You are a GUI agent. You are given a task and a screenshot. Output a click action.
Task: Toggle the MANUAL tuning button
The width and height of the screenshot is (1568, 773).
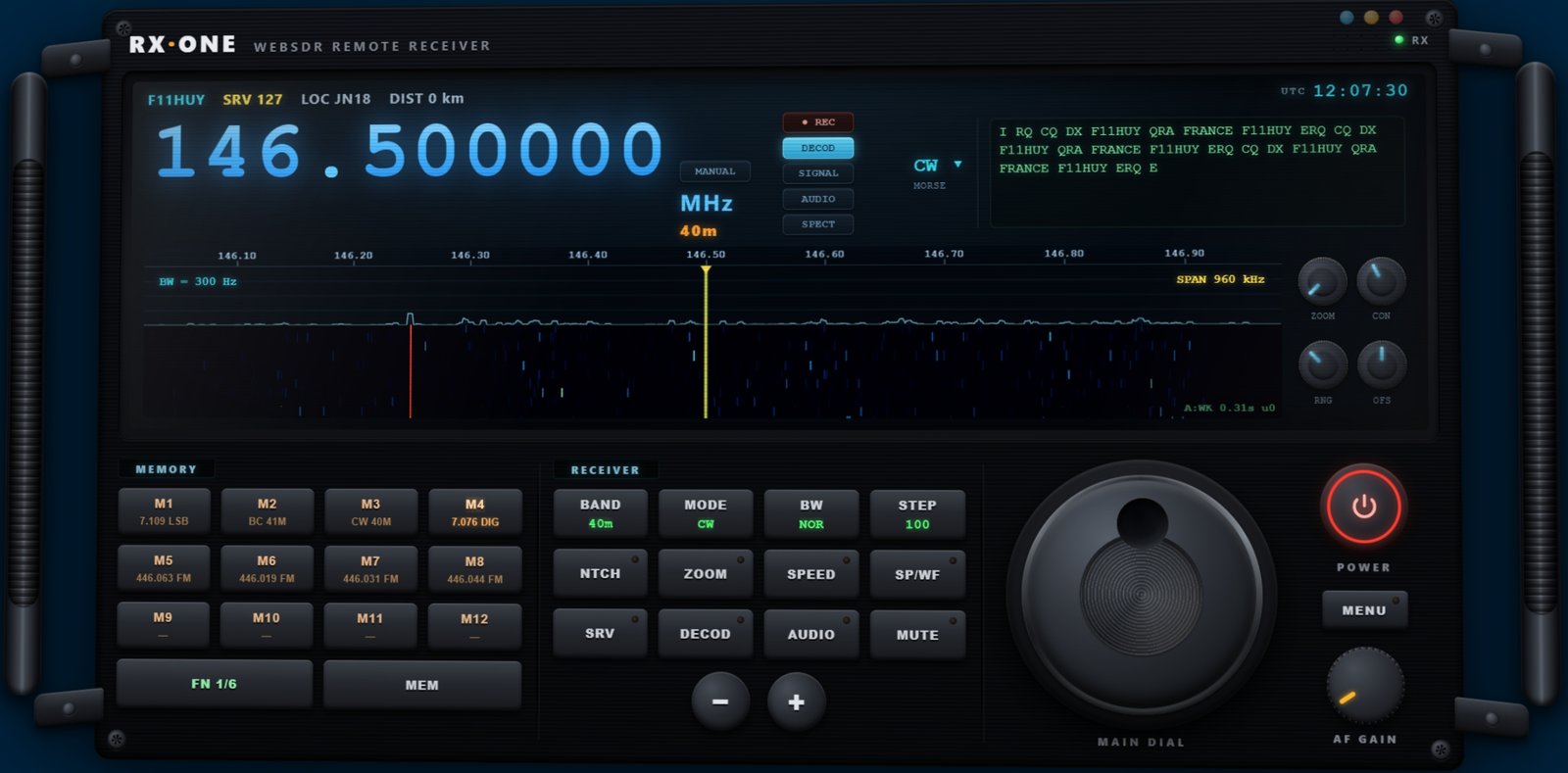[x=715, y=171]
